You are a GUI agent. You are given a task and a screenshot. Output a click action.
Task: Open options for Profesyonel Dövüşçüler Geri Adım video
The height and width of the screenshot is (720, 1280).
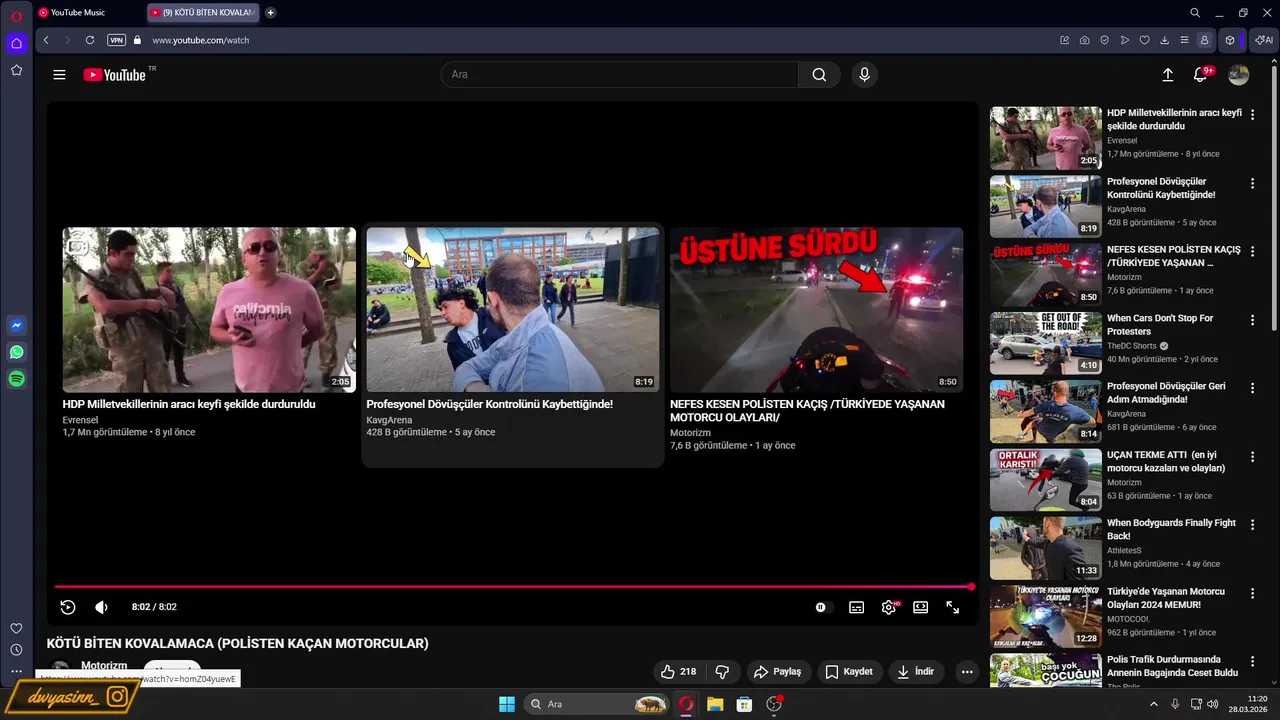pyautogui.click(x=1252, y=389)
